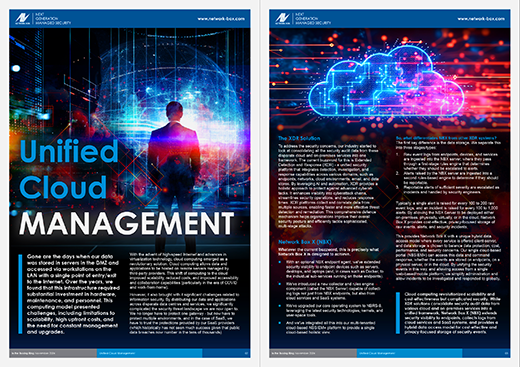Click the Network Box logo on the right page
Viewport: 520px width, 367px height.
click(x=282, y=18)
